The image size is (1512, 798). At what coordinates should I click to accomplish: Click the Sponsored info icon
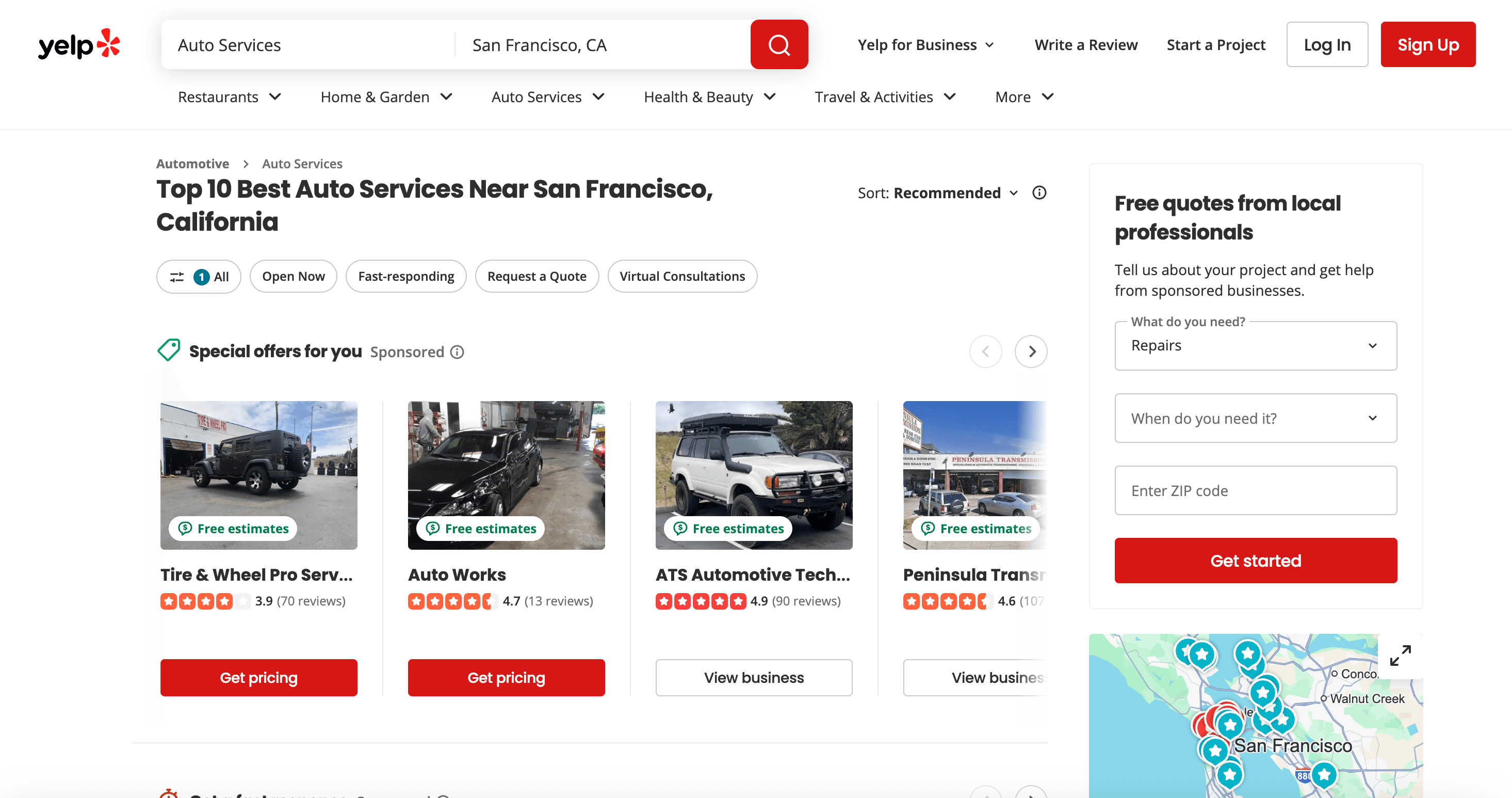(457, 352)
